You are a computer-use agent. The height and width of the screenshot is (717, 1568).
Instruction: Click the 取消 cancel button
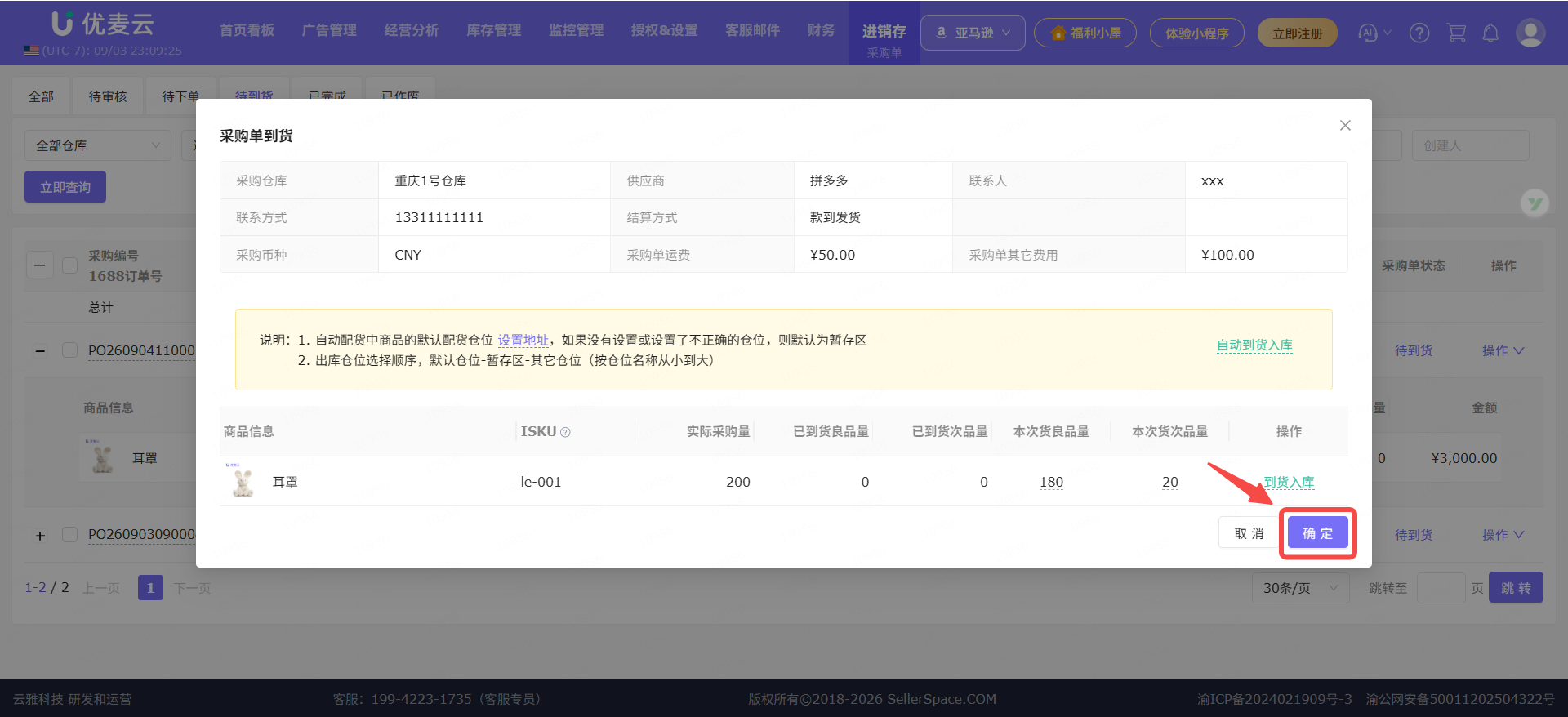click(1249, 533)
